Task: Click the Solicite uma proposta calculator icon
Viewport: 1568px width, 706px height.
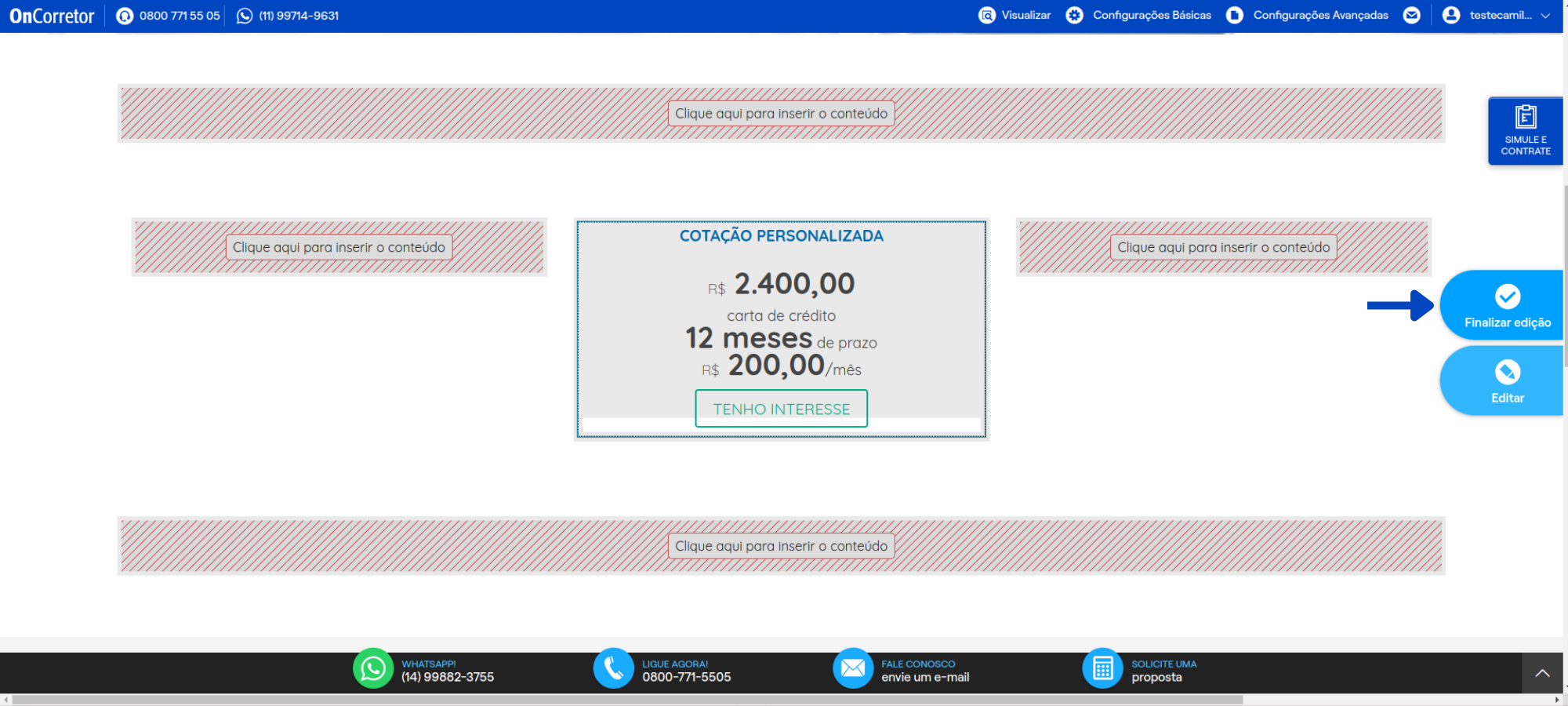Action: [1102, 668]
